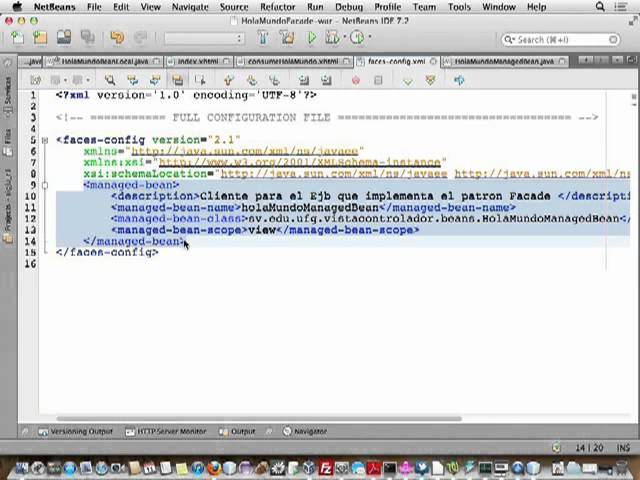This screenshot has height=480, width=640.
Task: Collapse the managed-bean fold on line 9
Action: (x=45, y=185)
